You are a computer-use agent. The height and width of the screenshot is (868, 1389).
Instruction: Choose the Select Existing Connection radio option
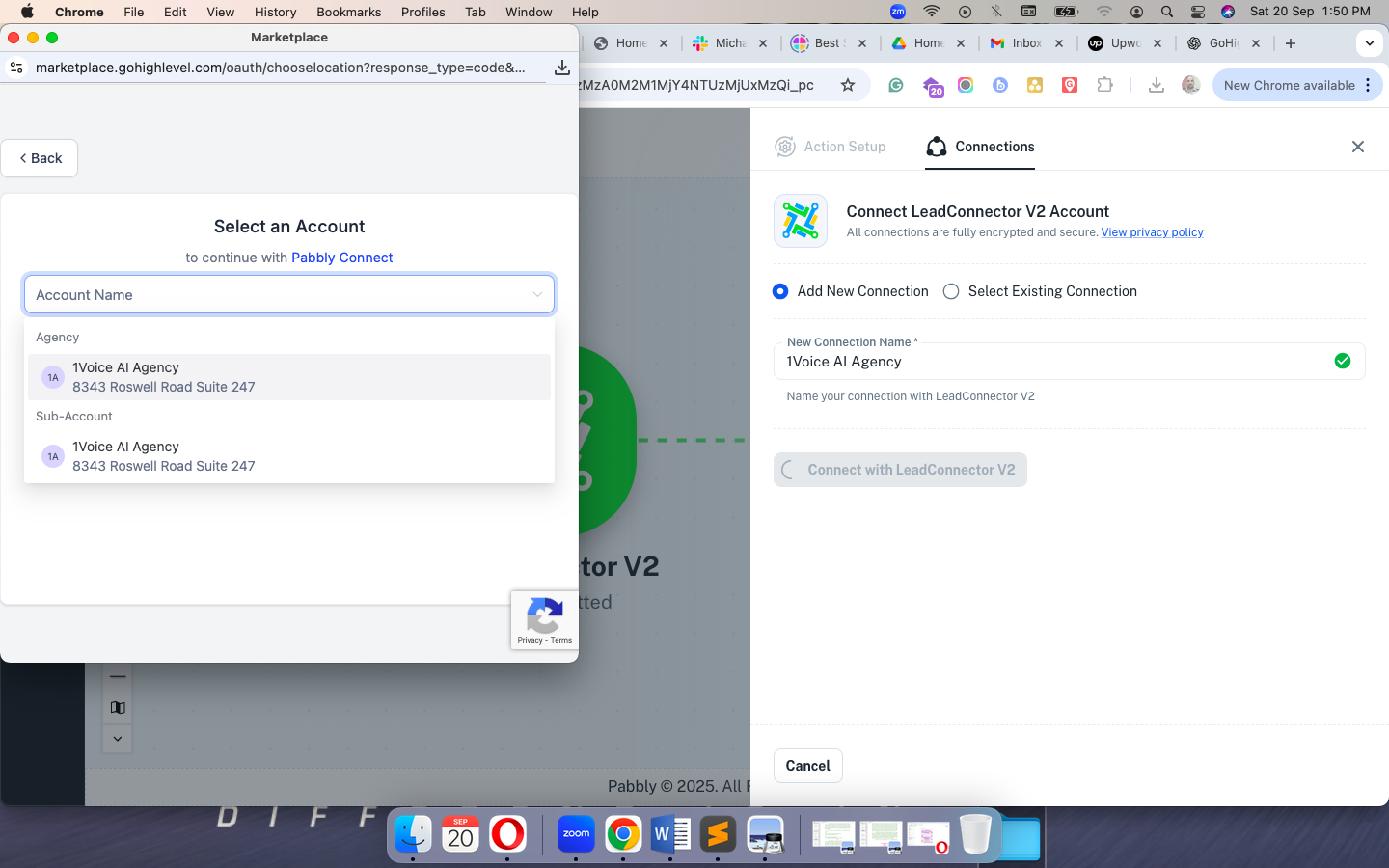[951, 291]
